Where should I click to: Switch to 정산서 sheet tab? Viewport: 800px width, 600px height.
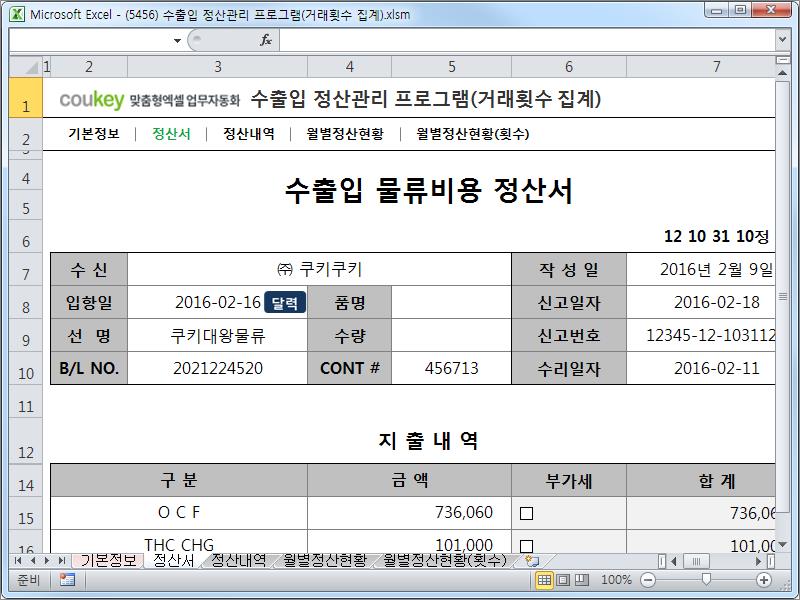(174, 560)
